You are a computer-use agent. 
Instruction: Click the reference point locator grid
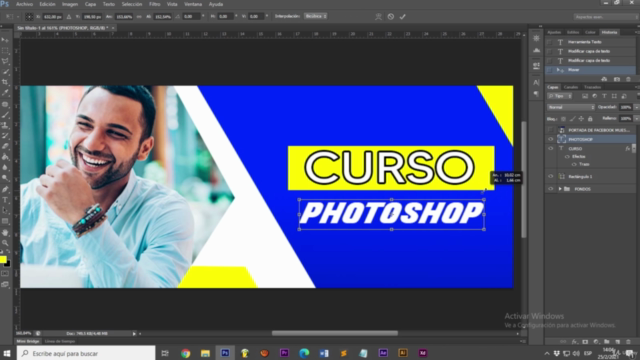pyautogui.click(x=29, y=17)
